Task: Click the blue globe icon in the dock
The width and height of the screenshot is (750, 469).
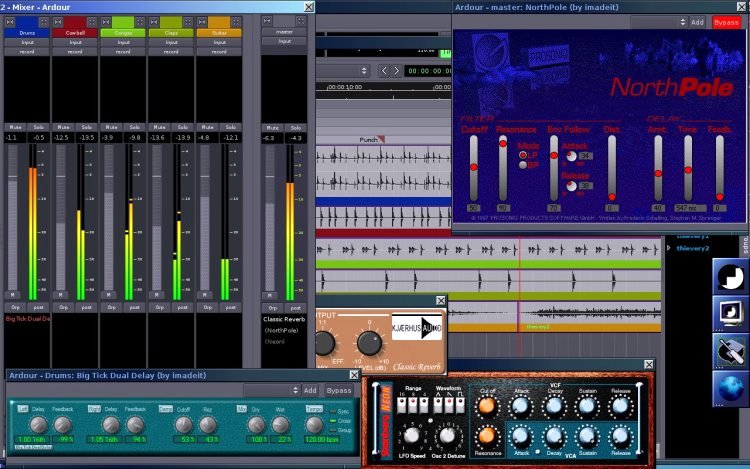Action: pos(730,389)
